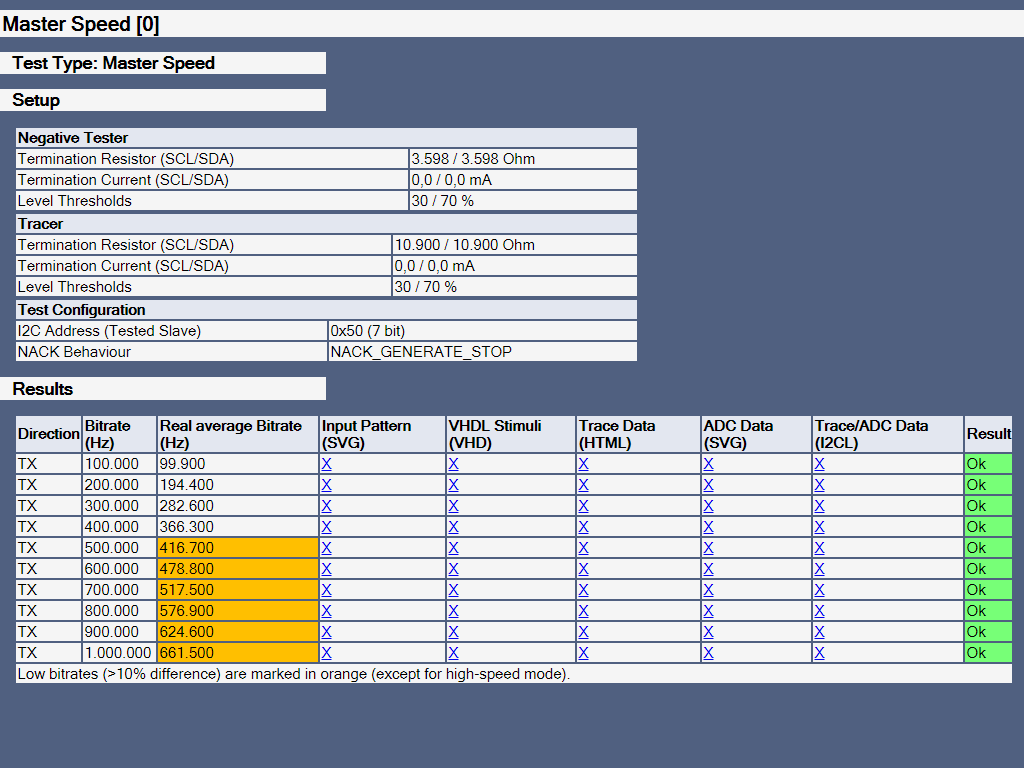Click the Real average Bitrate column header

coord(237,434)
